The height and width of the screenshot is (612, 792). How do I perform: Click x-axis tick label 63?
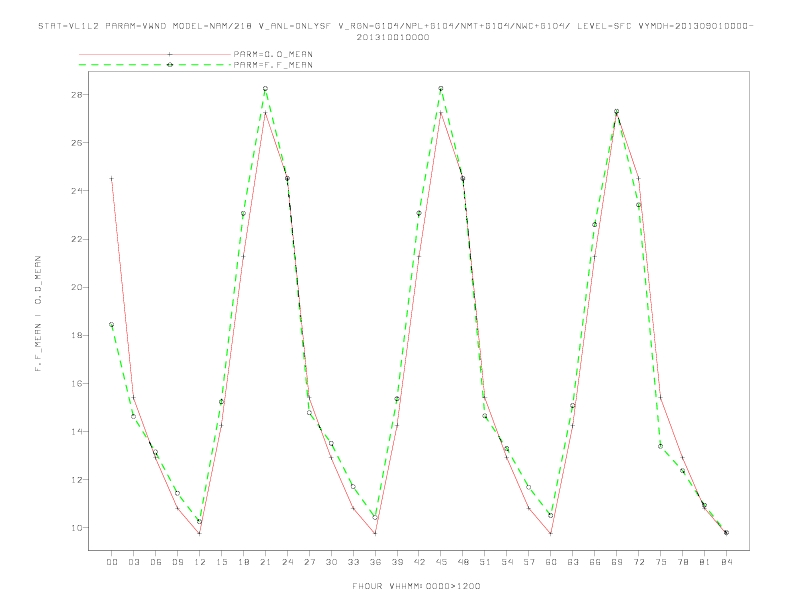click(573, 562)
